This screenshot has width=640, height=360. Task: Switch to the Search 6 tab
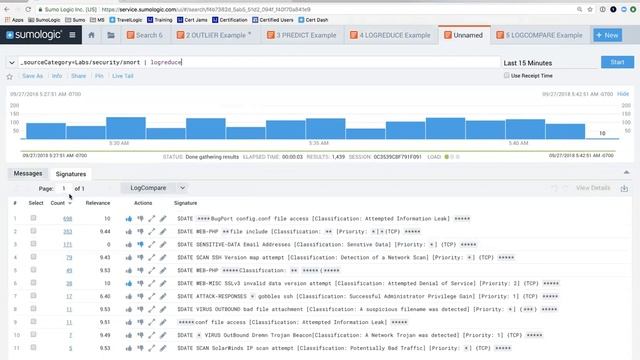(145, 35)
